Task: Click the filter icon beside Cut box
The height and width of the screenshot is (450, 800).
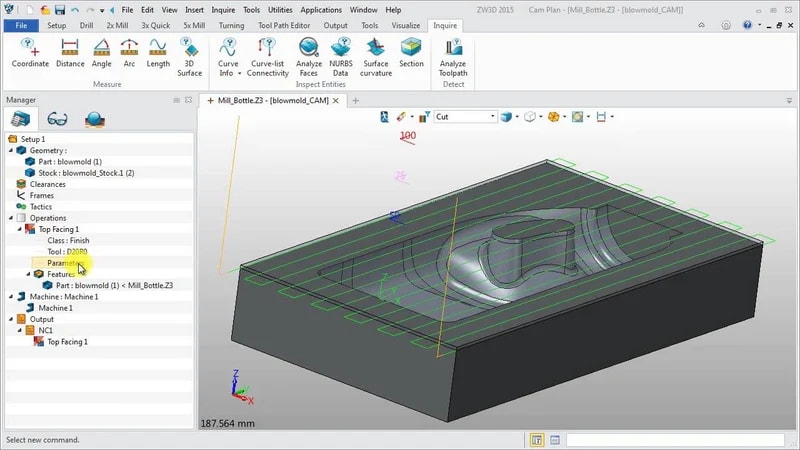Action: [424, 117]
